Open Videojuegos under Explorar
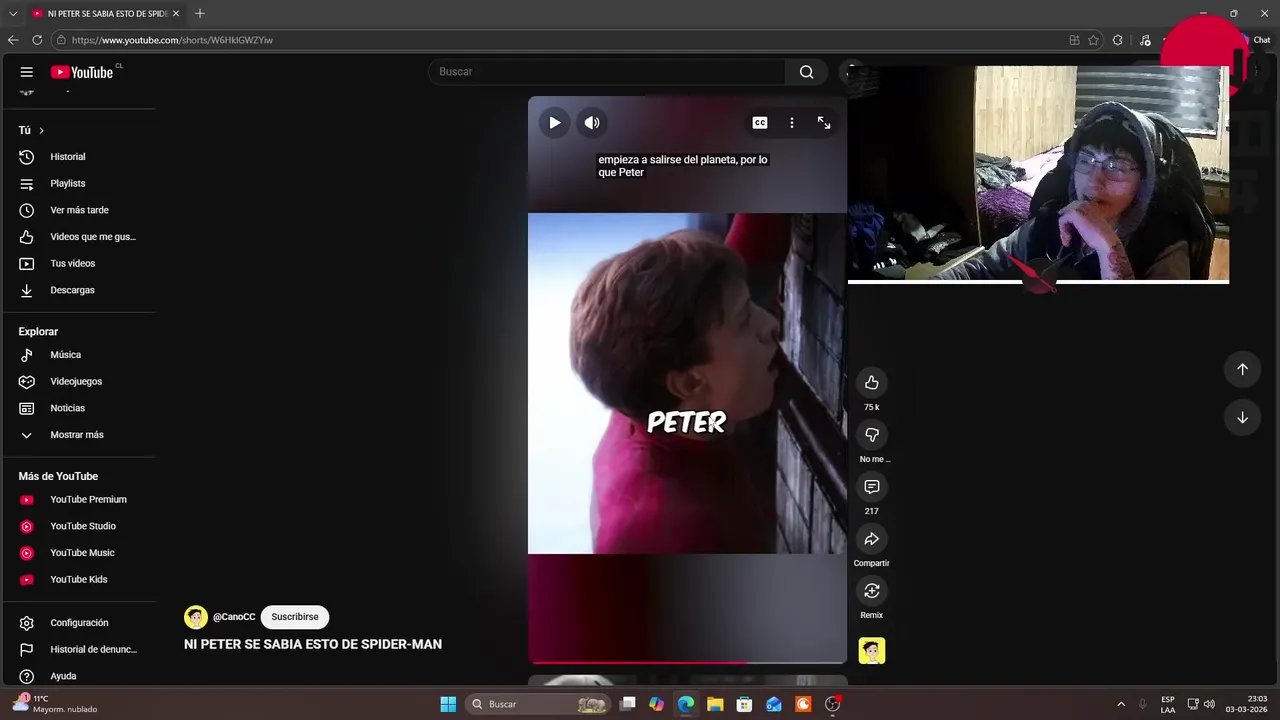The width and height of the screenshot is (1280, 720). (80, 382)
